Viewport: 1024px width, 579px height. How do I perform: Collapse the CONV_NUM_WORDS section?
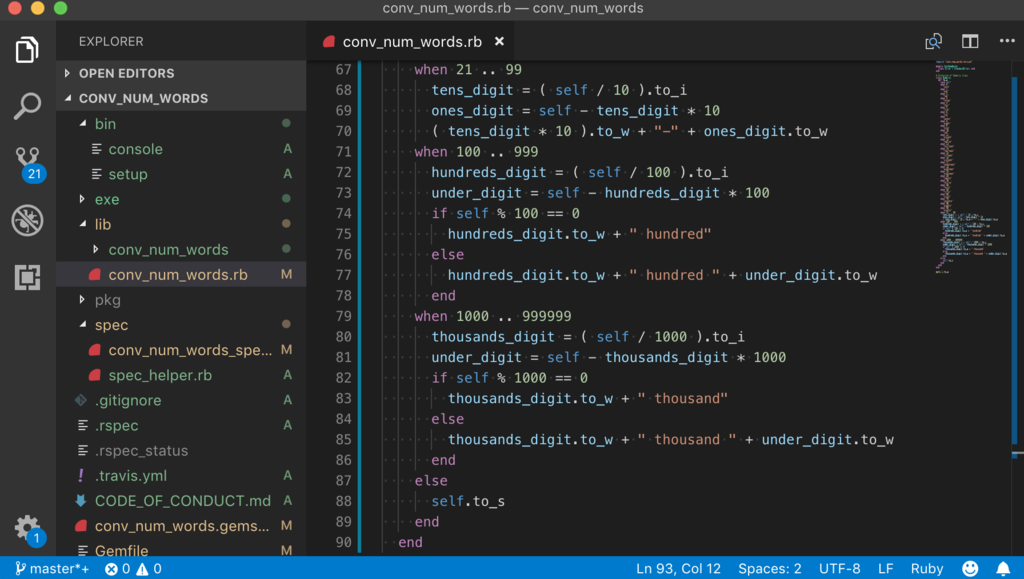pyautogui.click(x=181, y=98)
